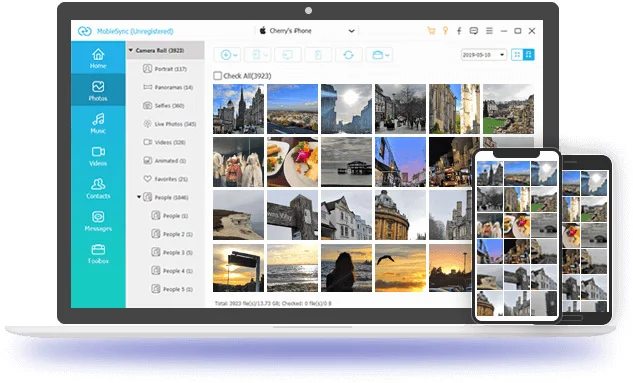The height and width of the screenshot is (383, 633).
Task: Go to the Music section
Action: click(x=98, y=123)
